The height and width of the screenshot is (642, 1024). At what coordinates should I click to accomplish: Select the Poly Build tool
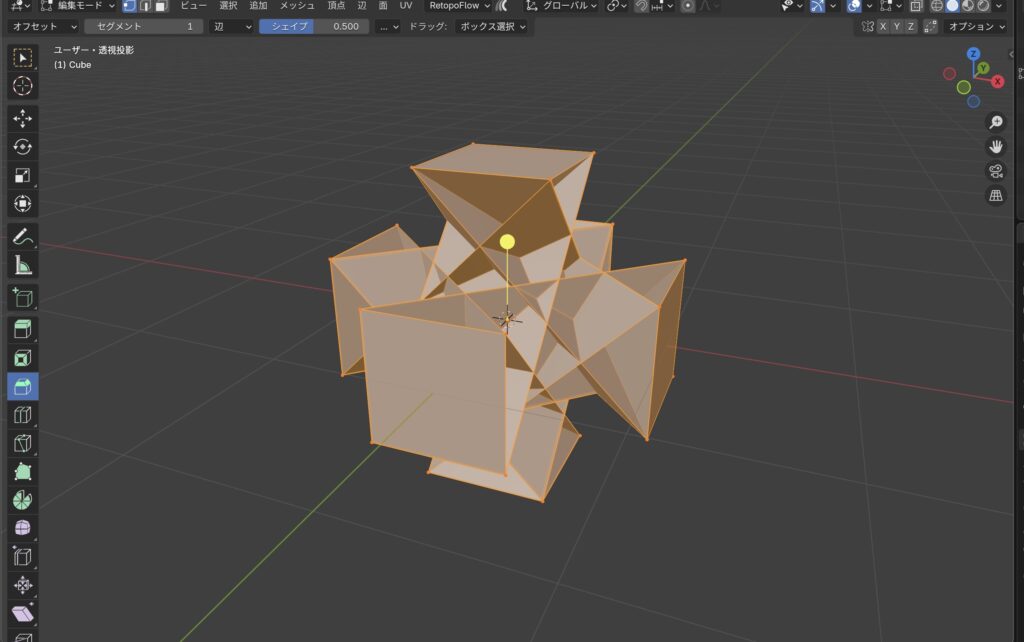[23, 472]
